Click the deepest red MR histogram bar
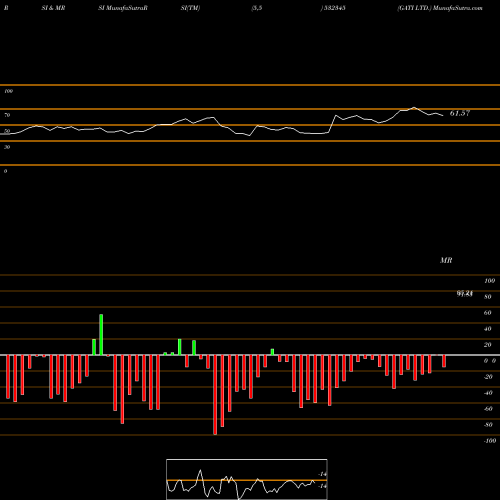The image size is (500, 500). point(215,395)
